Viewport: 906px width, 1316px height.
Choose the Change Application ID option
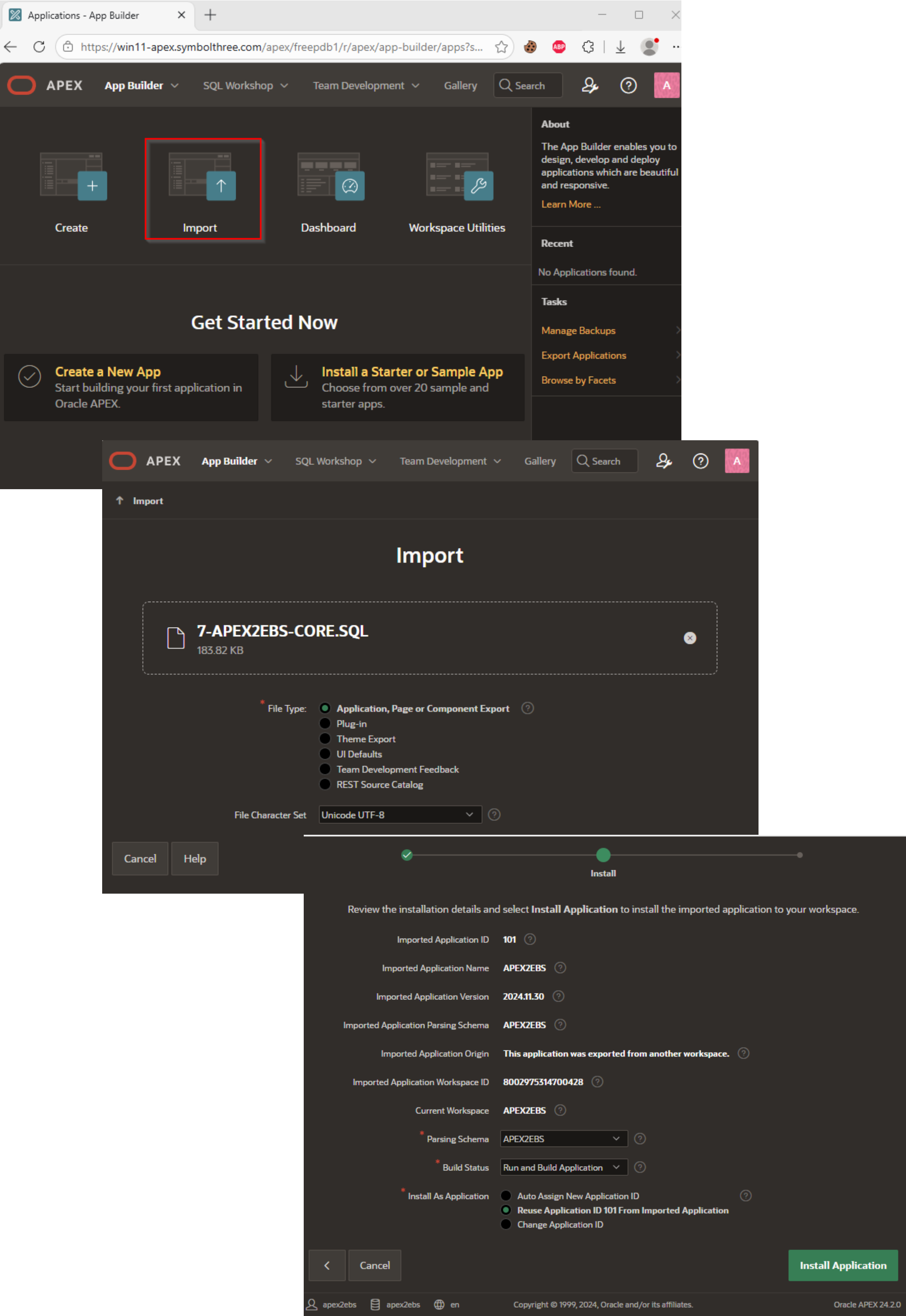click(x=506, y=1224)
